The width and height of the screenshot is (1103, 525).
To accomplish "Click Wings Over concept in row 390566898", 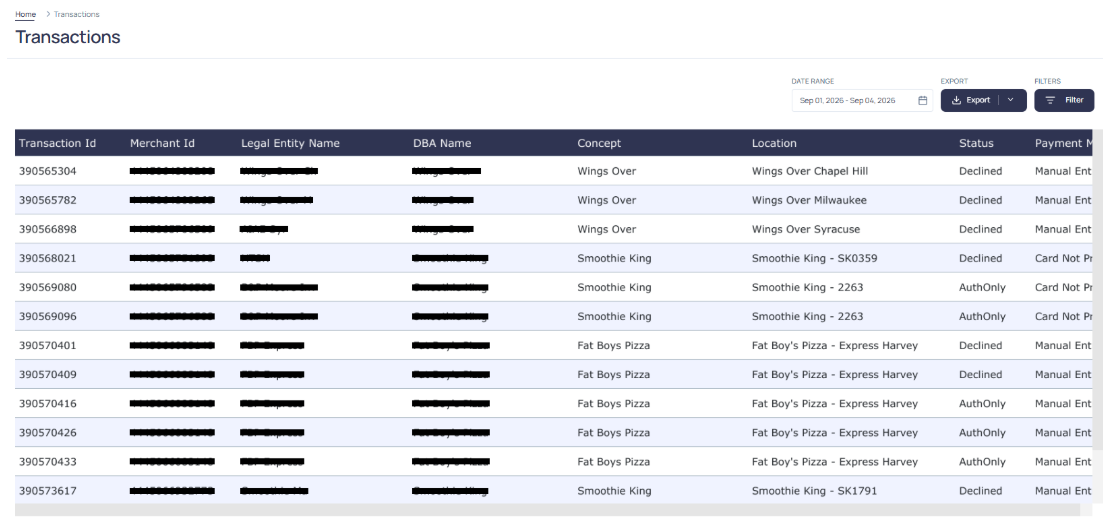I will (x=606, y=229).
